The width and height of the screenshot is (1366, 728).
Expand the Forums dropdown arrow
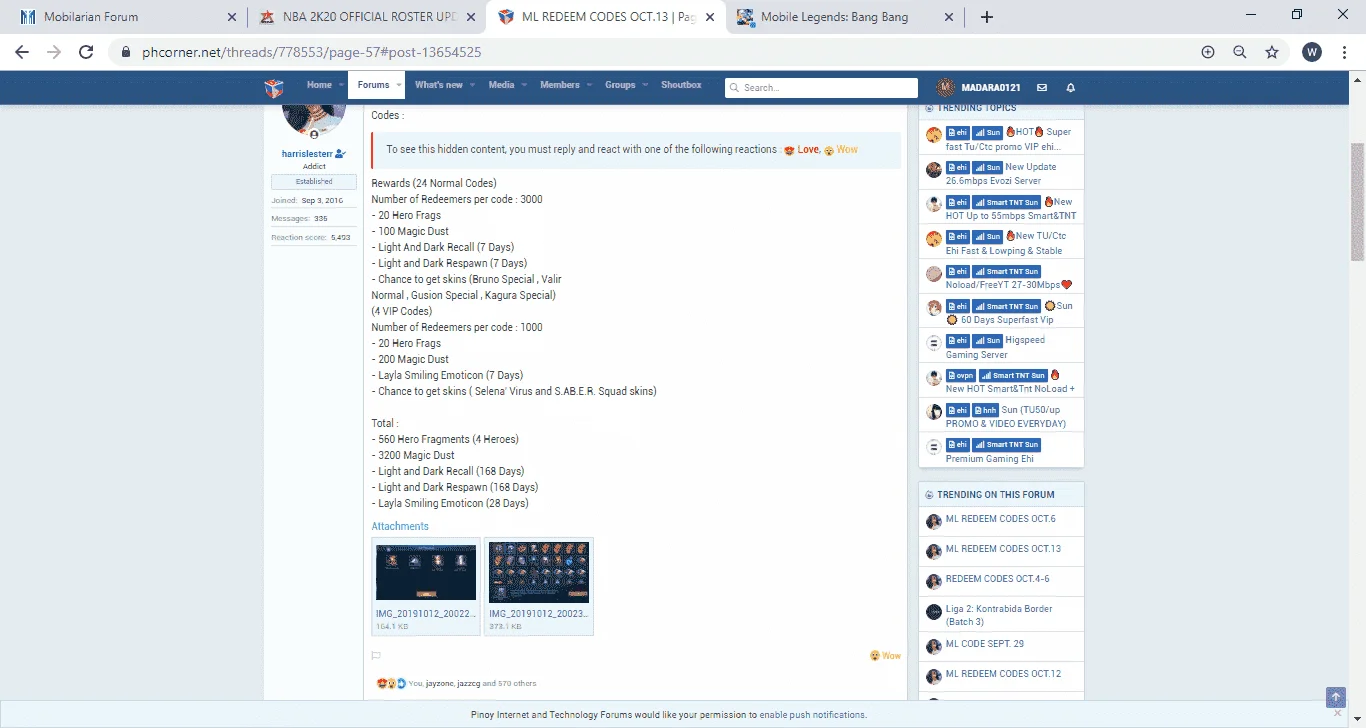point(398,86)
